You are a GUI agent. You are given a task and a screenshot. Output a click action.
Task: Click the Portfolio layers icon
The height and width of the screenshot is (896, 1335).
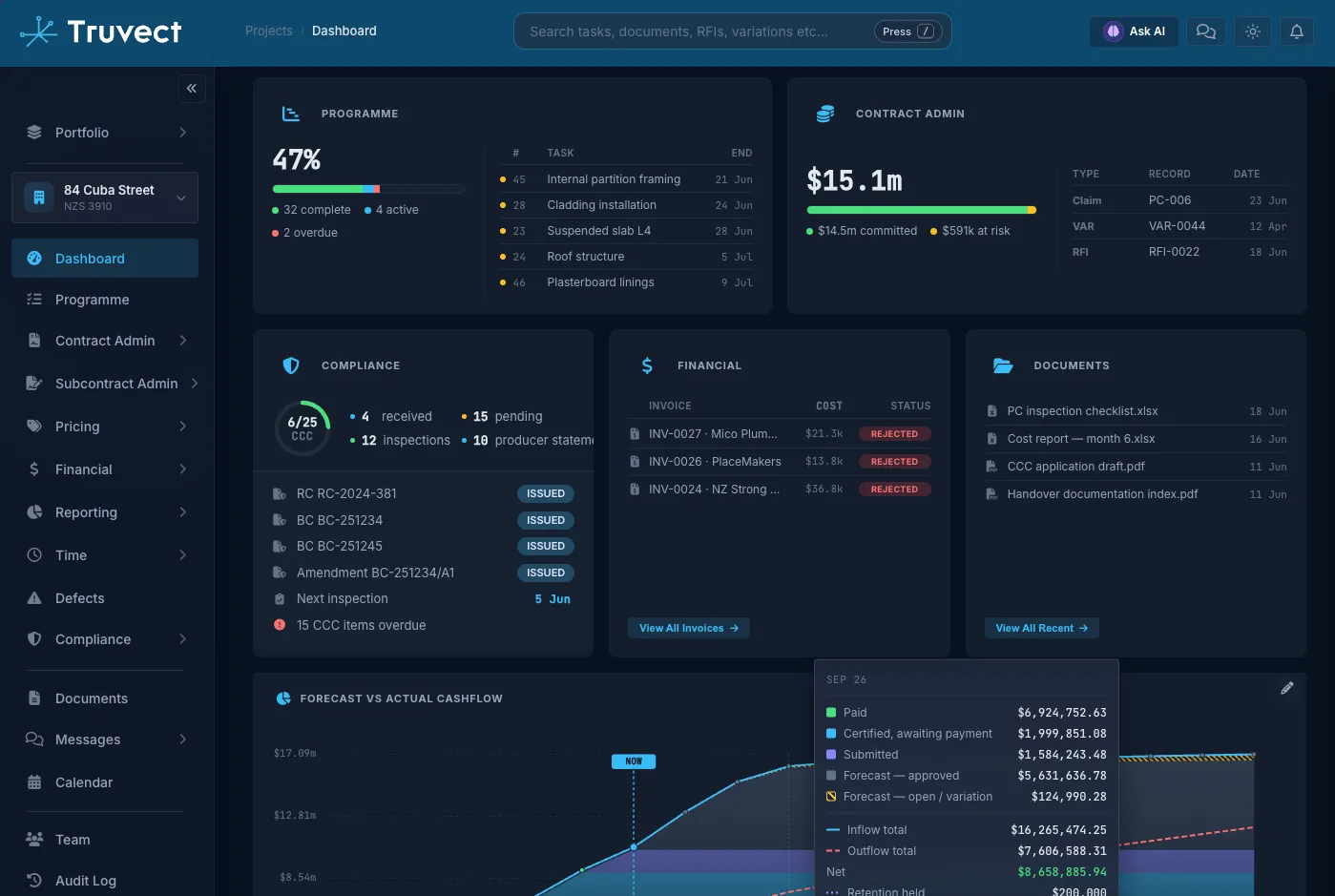click(34, 133)
